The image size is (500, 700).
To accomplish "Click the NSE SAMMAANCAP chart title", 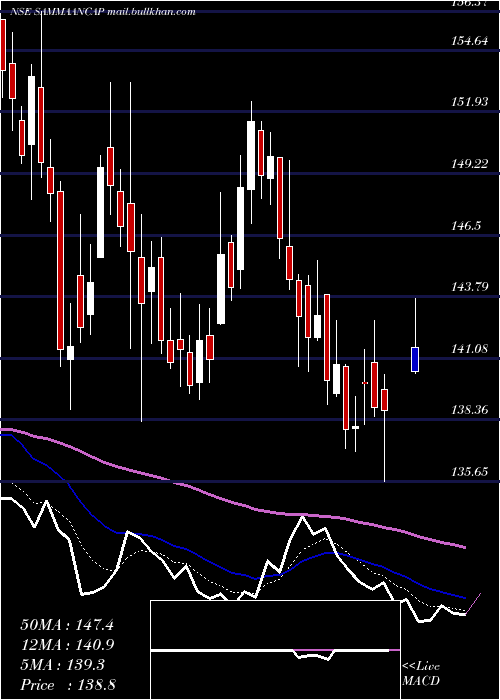I will click(103, 12).
